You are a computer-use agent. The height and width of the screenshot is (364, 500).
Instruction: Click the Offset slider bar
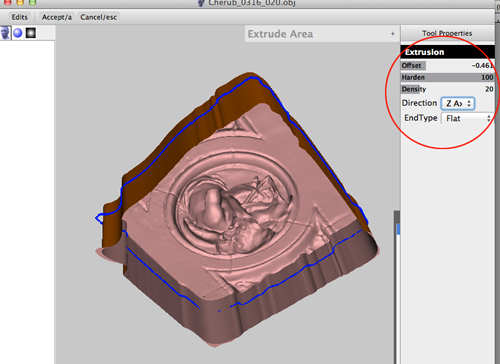click(x=447, y=65)
